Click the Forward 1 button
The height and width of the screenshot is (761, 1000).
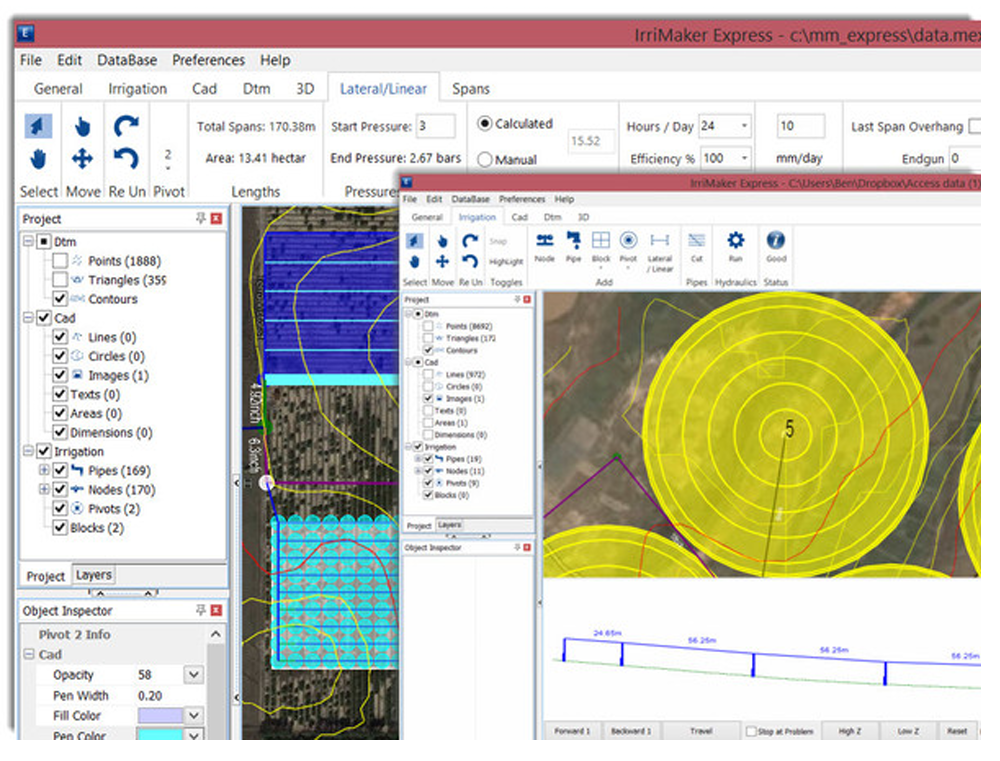(x=571, y=731)
